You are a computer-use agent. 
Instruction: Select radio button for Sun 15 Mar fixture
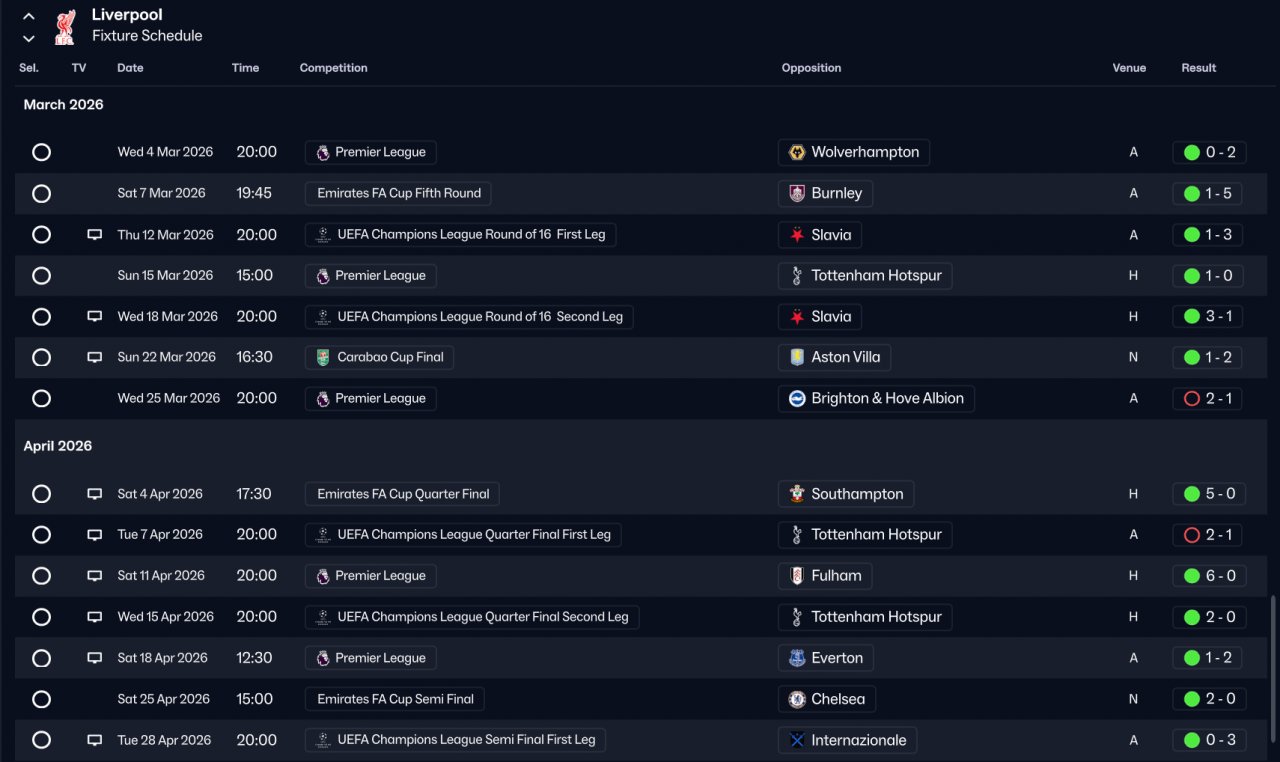(41, 276)
